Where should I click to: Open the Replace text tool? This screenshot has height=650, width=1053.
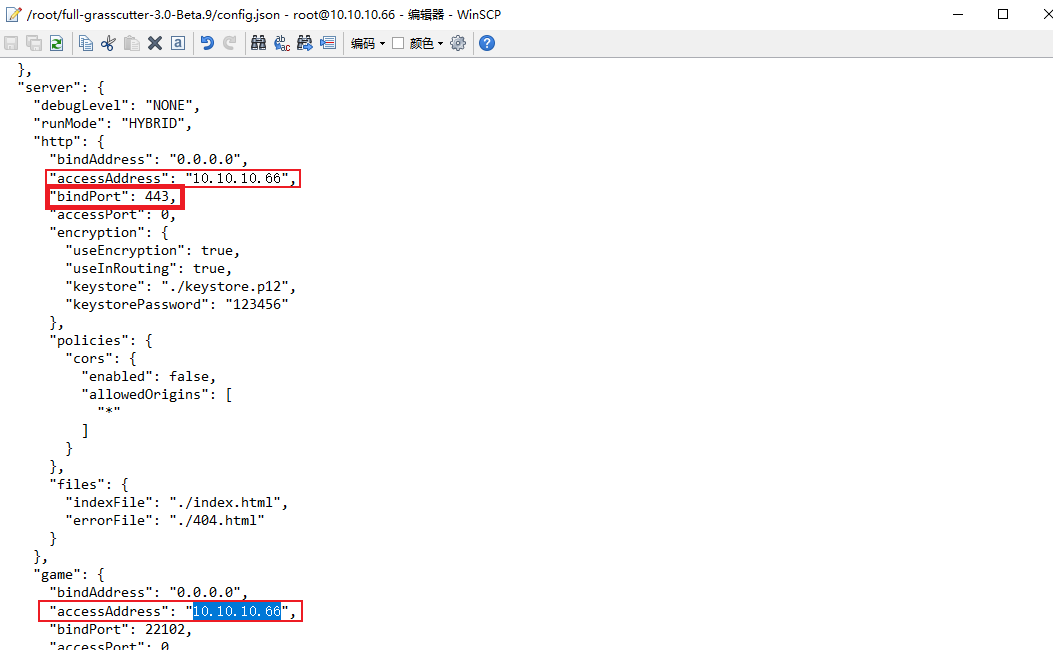[281, 43]
